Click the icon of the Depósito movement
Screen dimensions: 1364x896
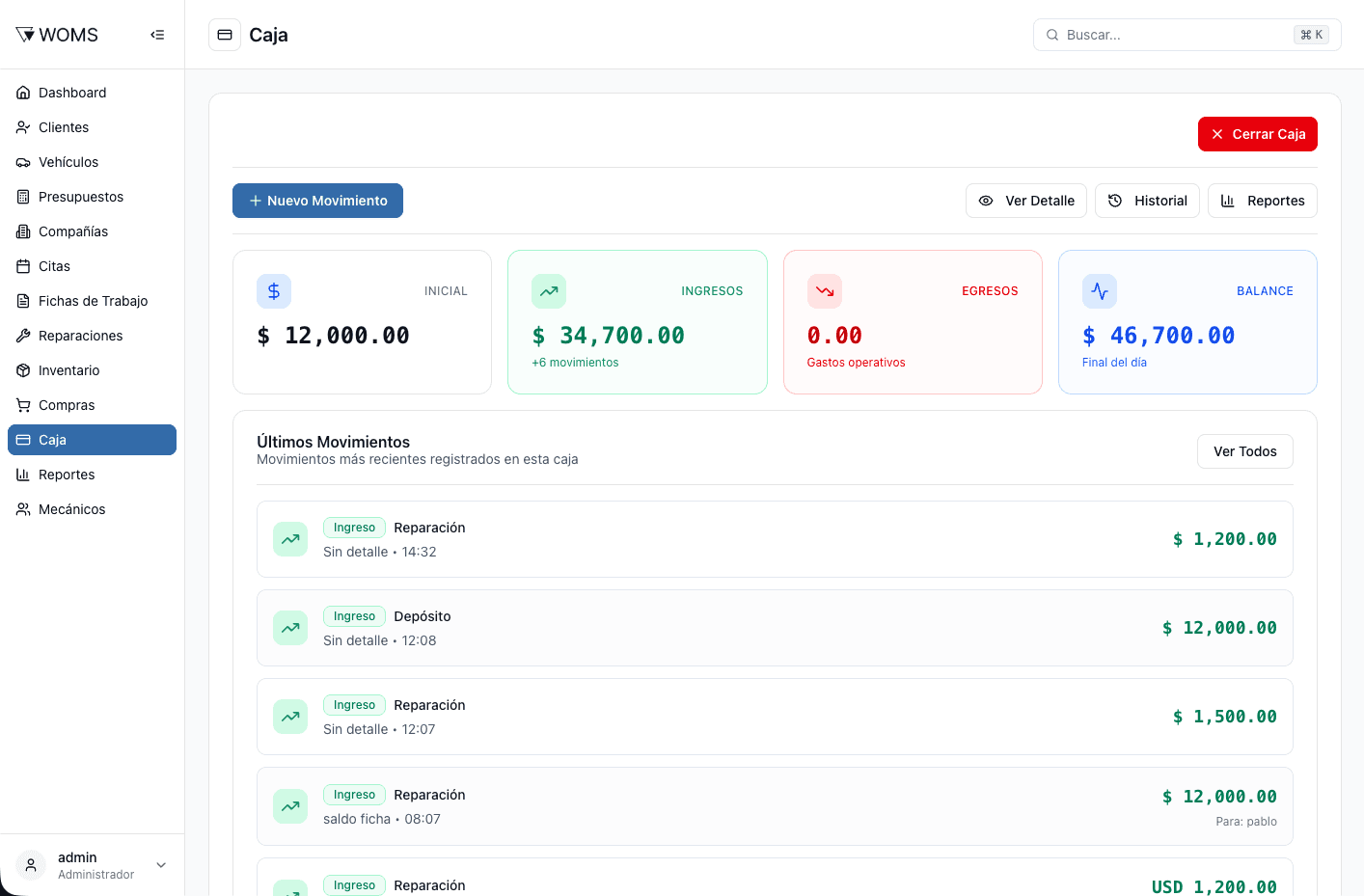pyautogui.click(x=290, y=628)
